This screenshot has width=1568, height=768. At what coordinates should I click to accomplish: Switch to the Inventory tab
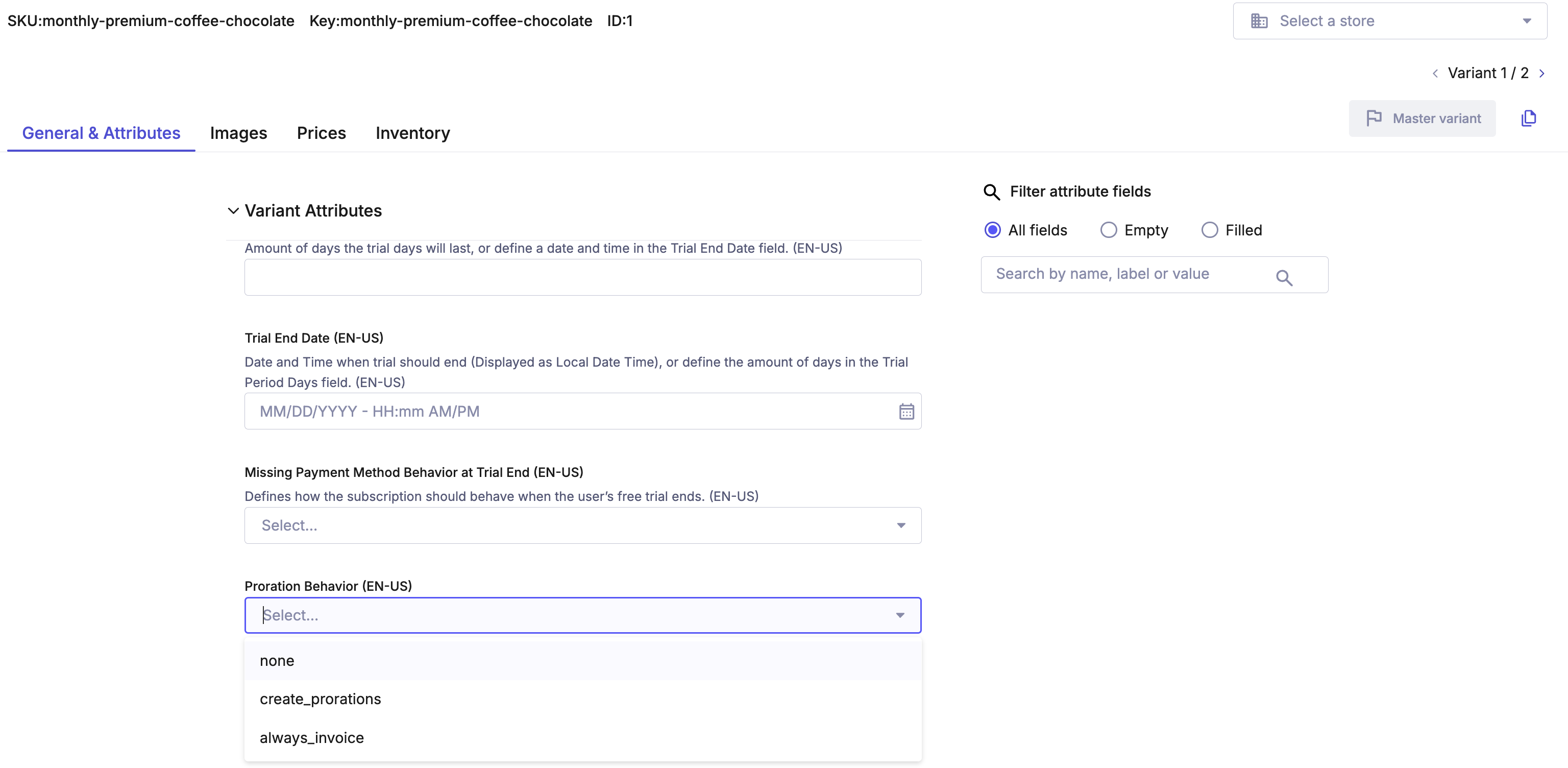coord(413,133)
